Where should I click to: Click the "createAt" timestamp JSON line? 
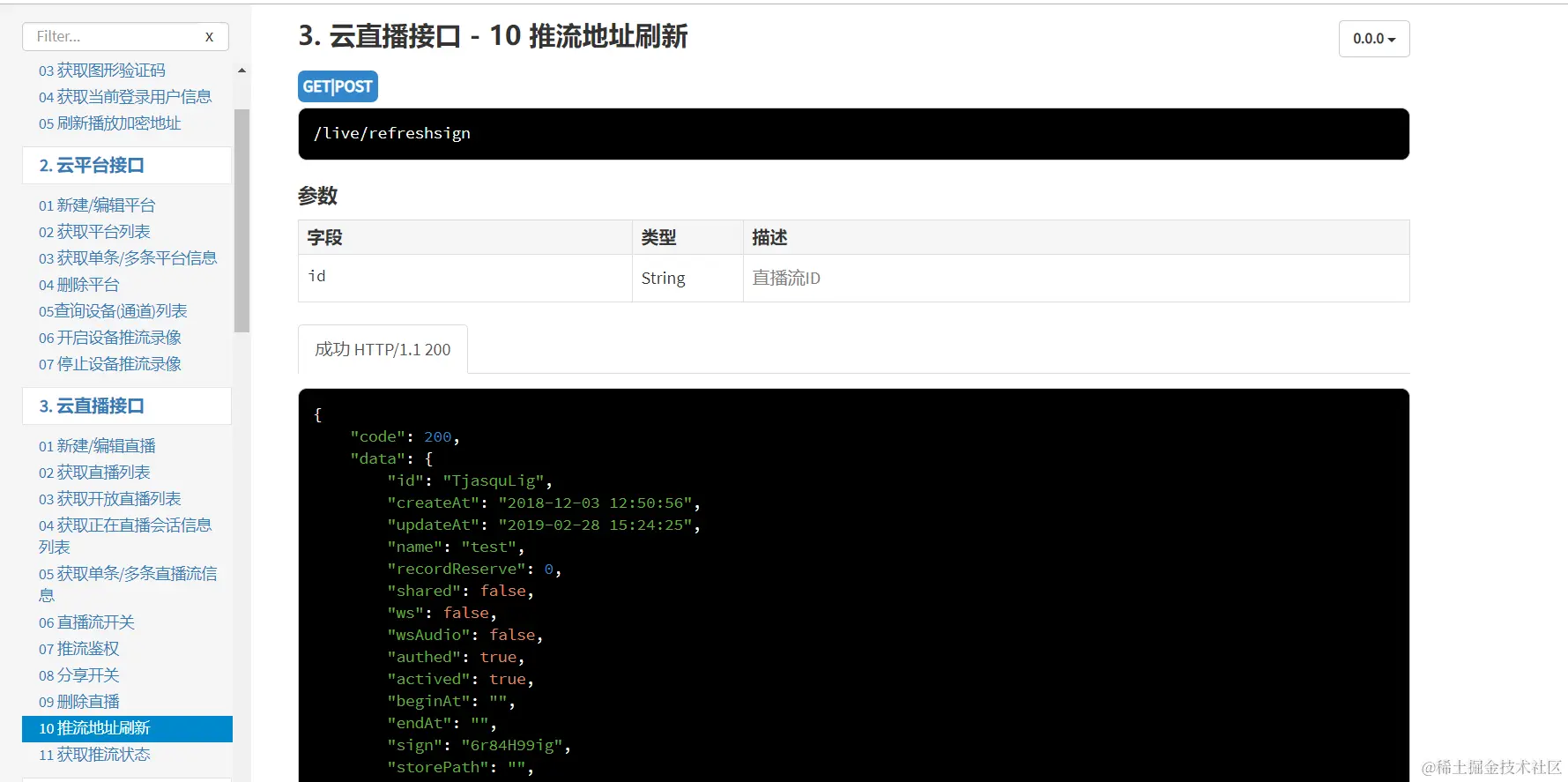coord(544,503)
